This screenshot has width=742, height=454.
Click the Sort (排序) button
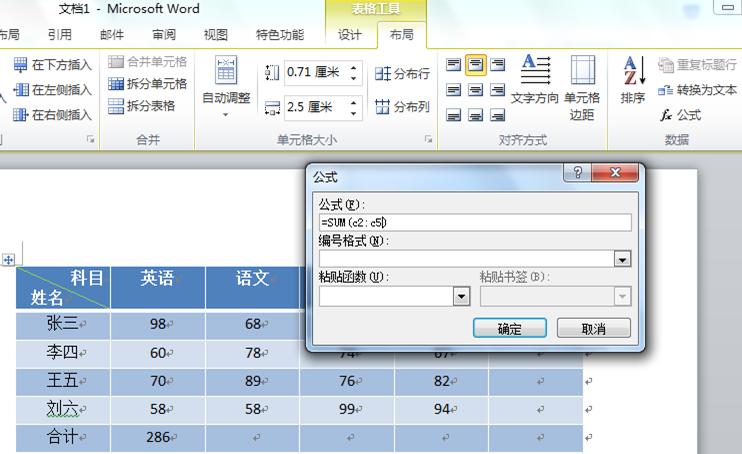(633, 80)
